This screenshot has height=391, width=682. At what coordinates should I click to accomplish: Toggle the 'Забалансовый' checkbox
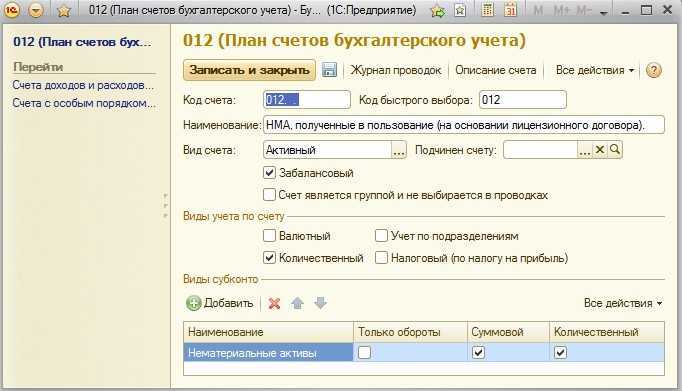click(269, 173)
